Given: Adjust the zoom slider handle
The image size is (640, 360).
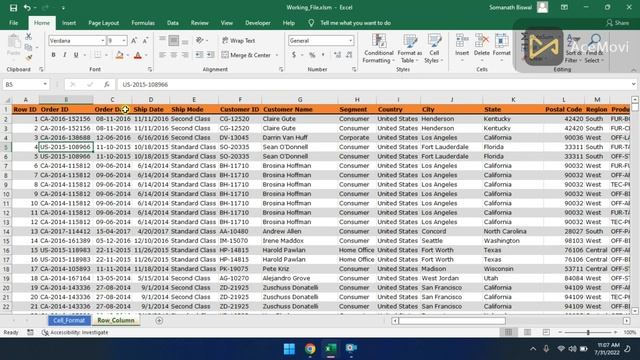Looking at the screenshot, I should pos(588,332).
